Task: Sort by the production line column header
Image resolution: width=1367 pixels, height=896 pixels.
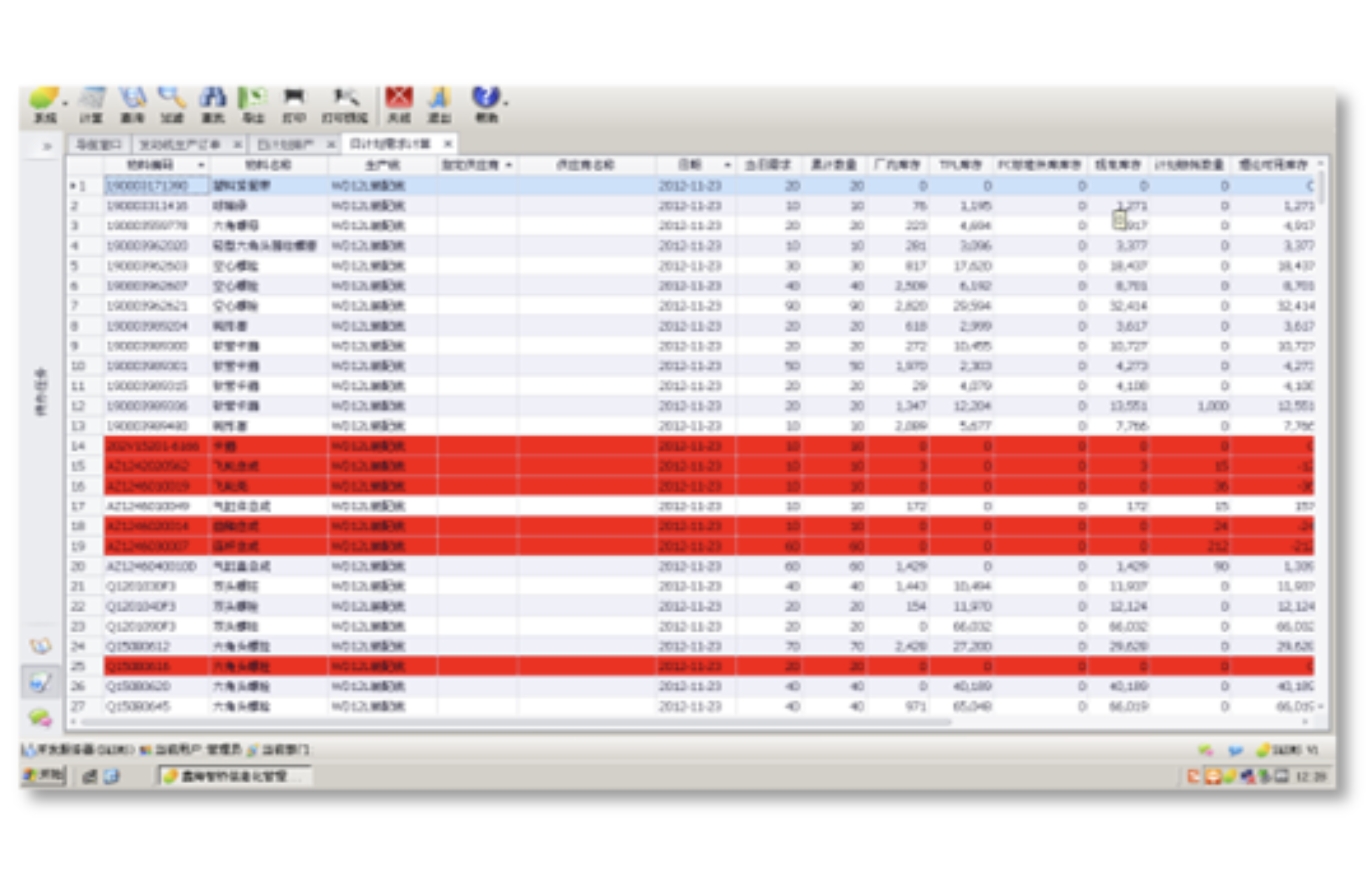Action: (383, 165)
